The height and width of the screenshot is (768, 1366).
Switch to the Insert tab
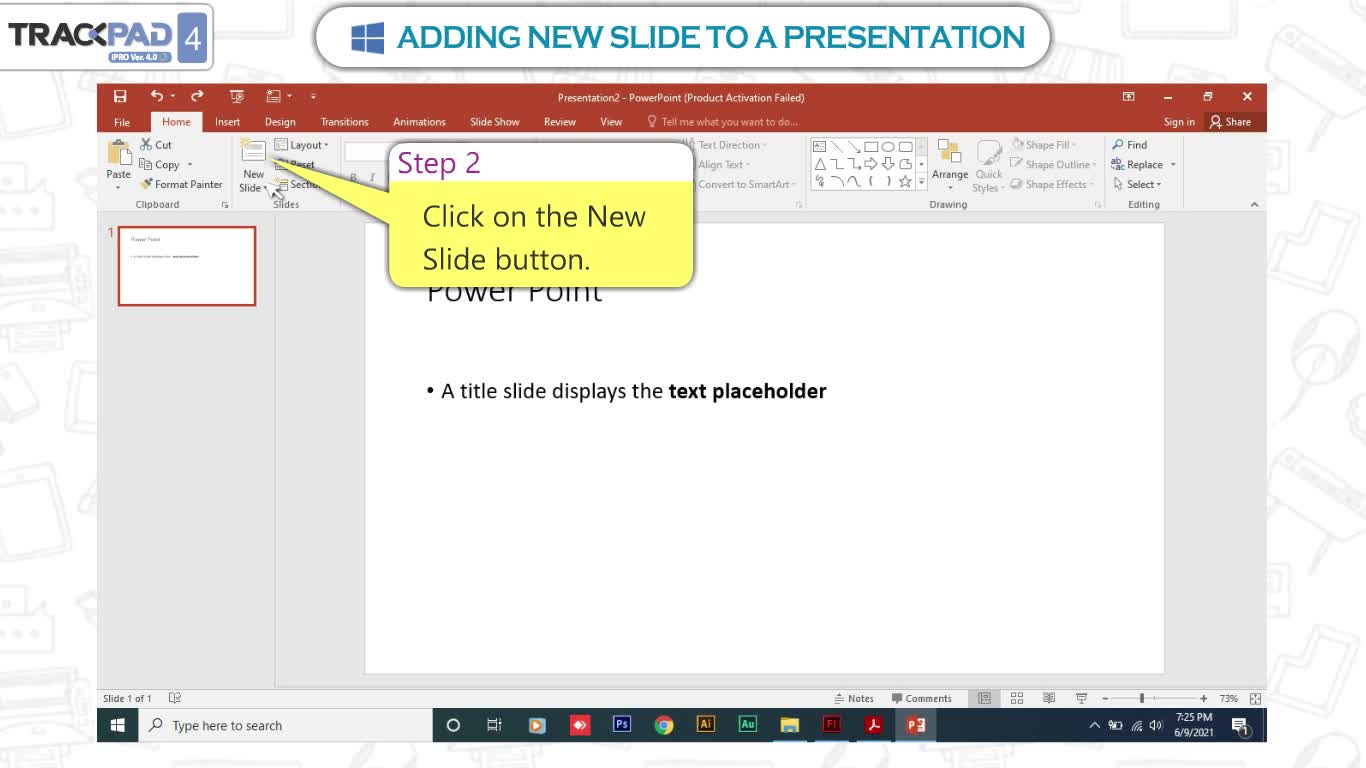click(227, 122)
